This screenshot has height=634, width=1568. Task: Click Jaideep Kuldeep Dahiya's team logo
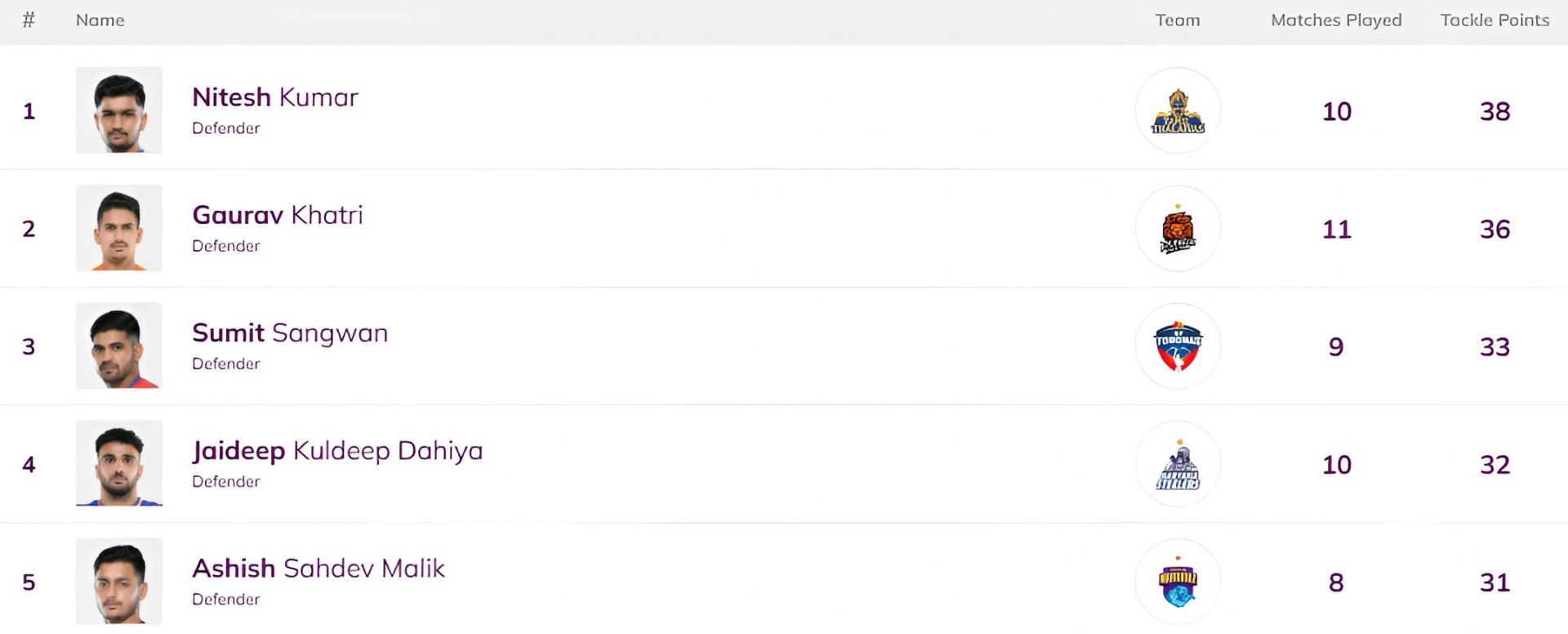(x=1178, y=464)
